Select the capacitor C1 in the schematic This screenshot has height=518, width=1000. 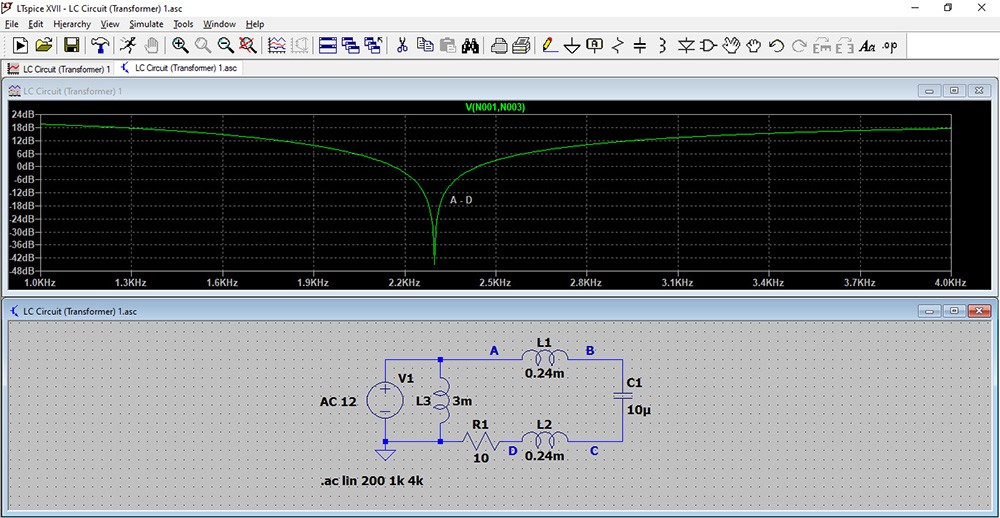tap(622, 396)
